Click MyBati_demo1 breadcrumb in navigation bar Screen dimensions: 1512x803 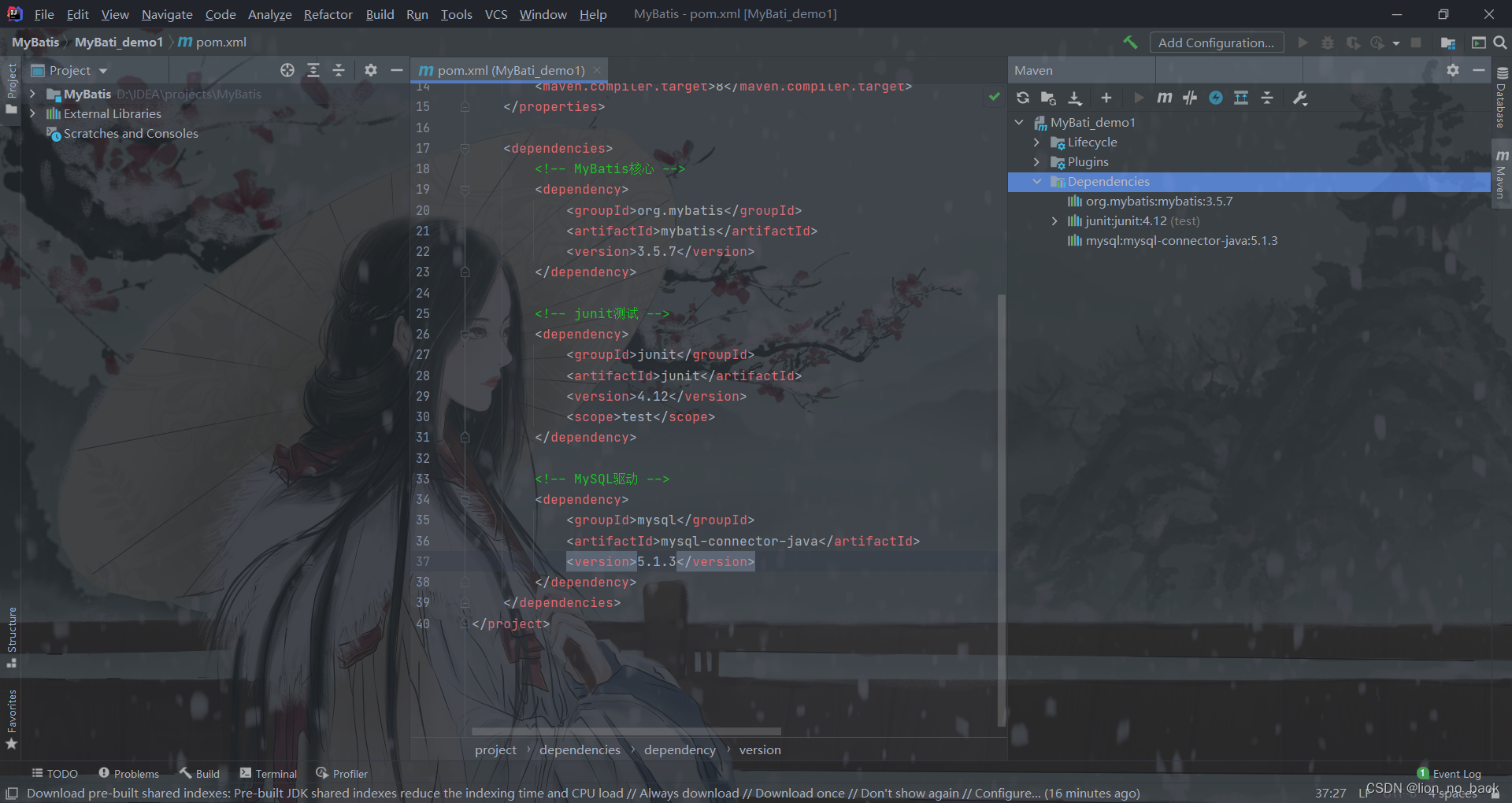(x=118, y=42)
